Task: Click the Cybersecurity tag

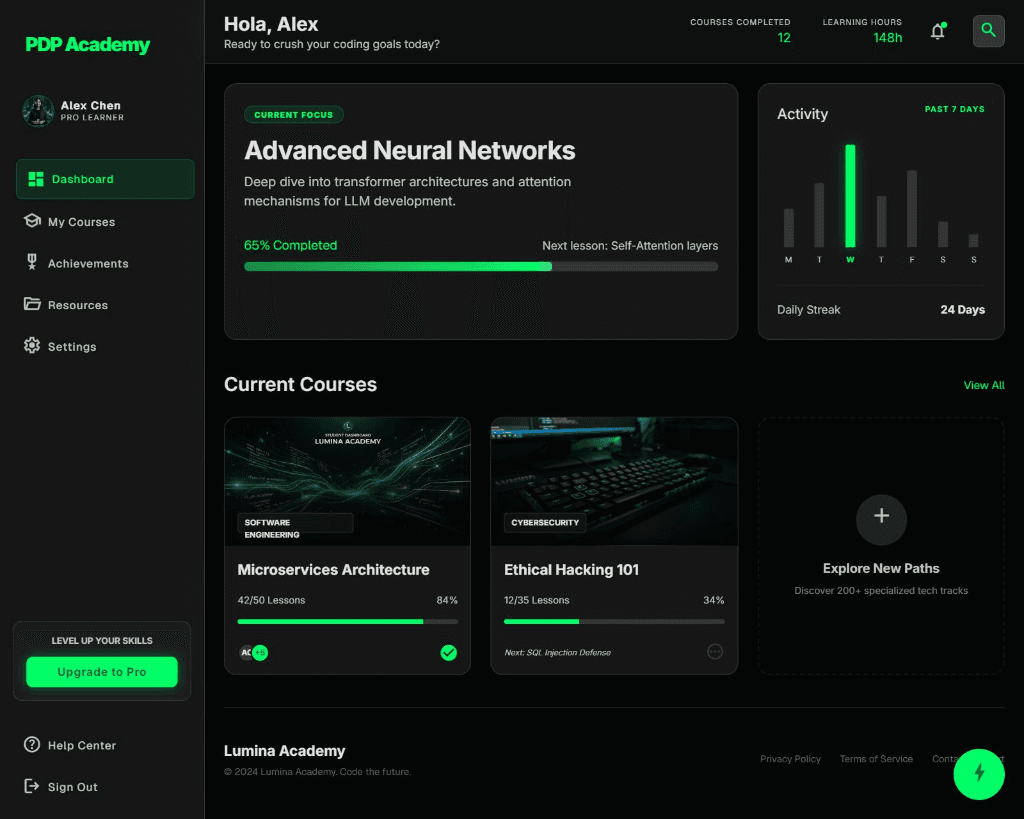Action: (x=545, y=522)
